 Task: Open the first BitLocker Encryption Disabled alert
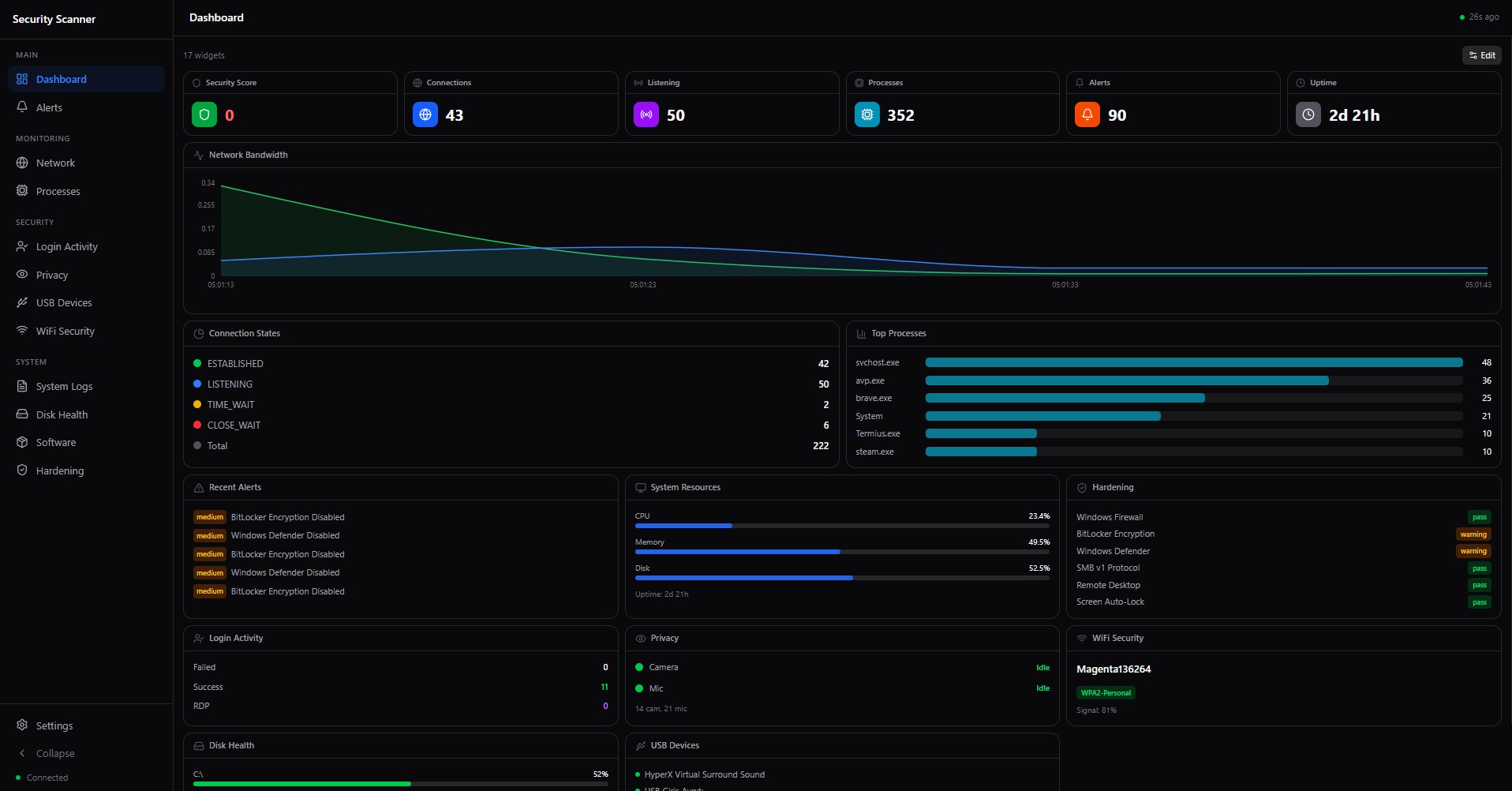287,518
